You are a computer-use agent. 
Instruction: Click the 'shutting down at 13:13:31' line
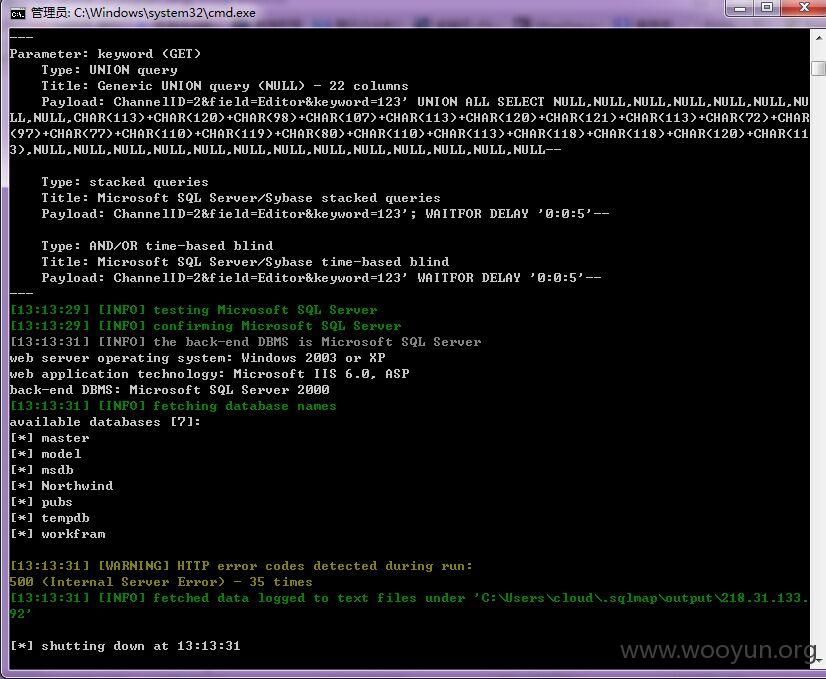click(x=125, y=646)
